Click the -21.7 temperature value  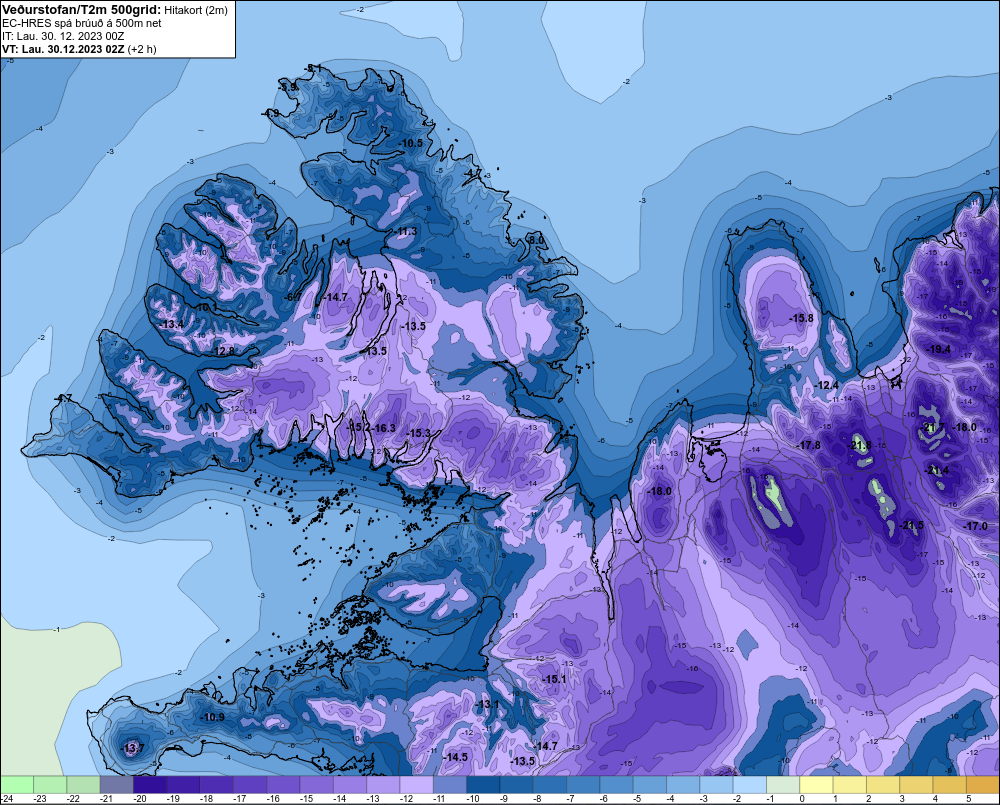click(x=933, y=427)
